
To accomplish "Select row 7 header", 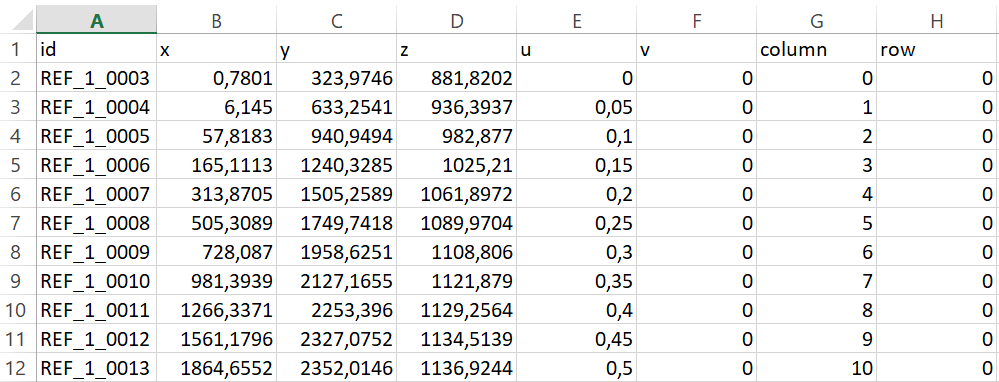I will pos(18,223).
